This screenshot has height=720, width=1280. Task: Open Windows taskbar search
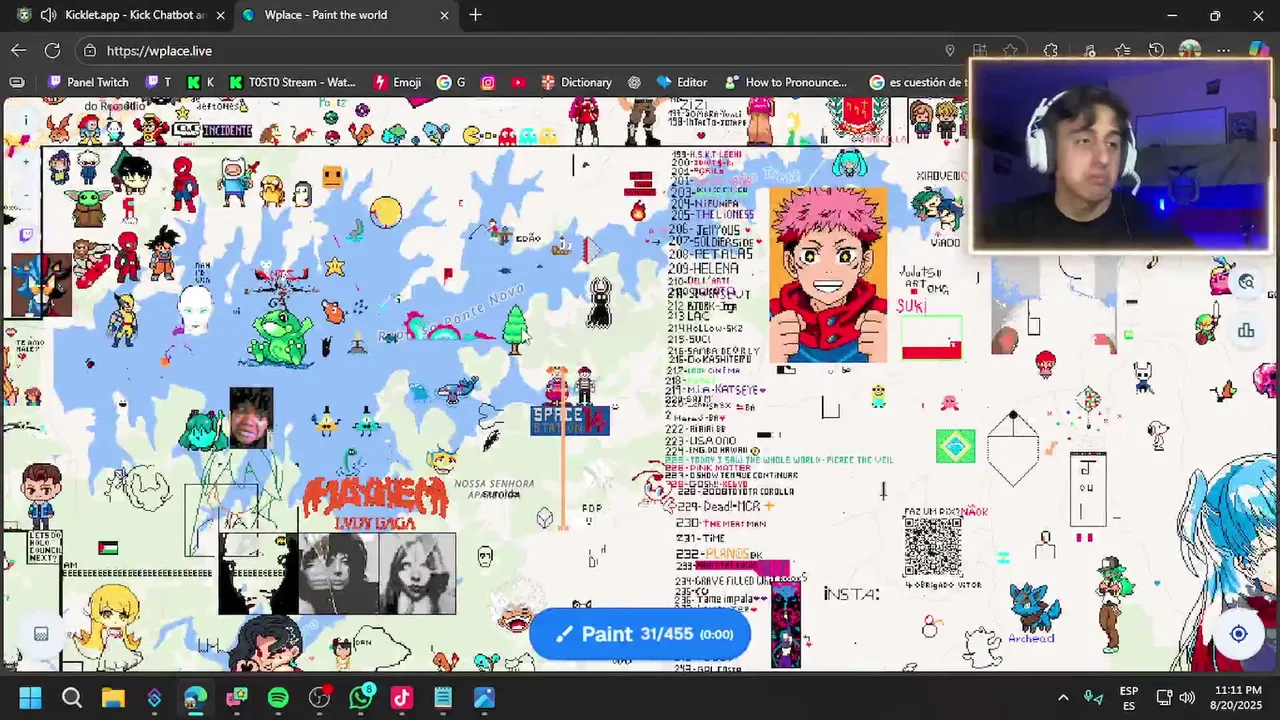pos(72,697)
